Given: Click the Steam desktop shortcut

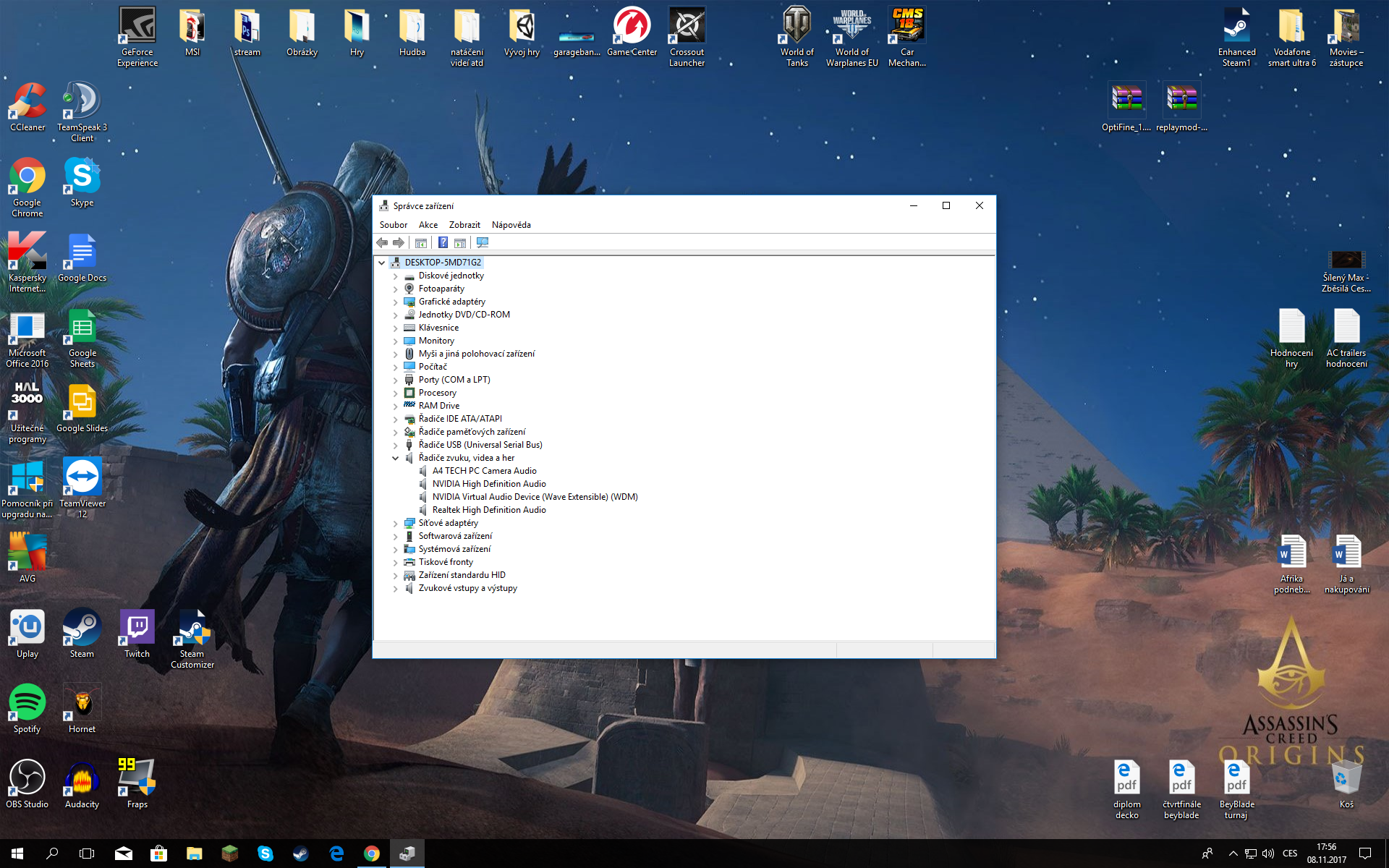Looking at the screenshot, I should click(x=82, y=634).
